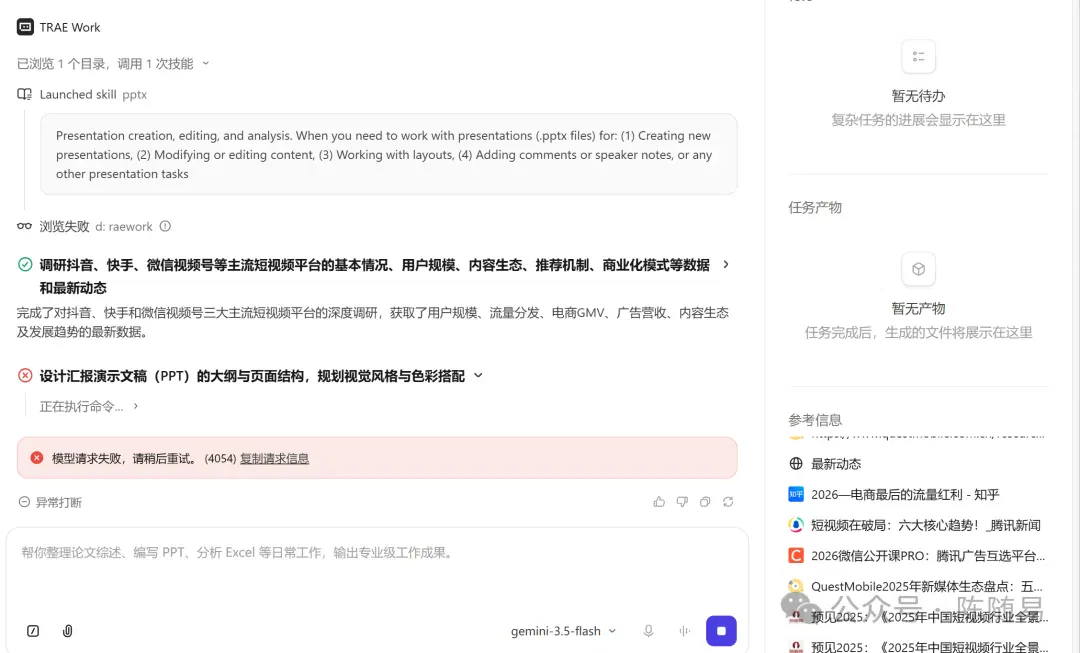Image resolution: width=1080 pixels, height=653 pixels.
Task: Click the microphone voice input icon
Action: point(648,631)
